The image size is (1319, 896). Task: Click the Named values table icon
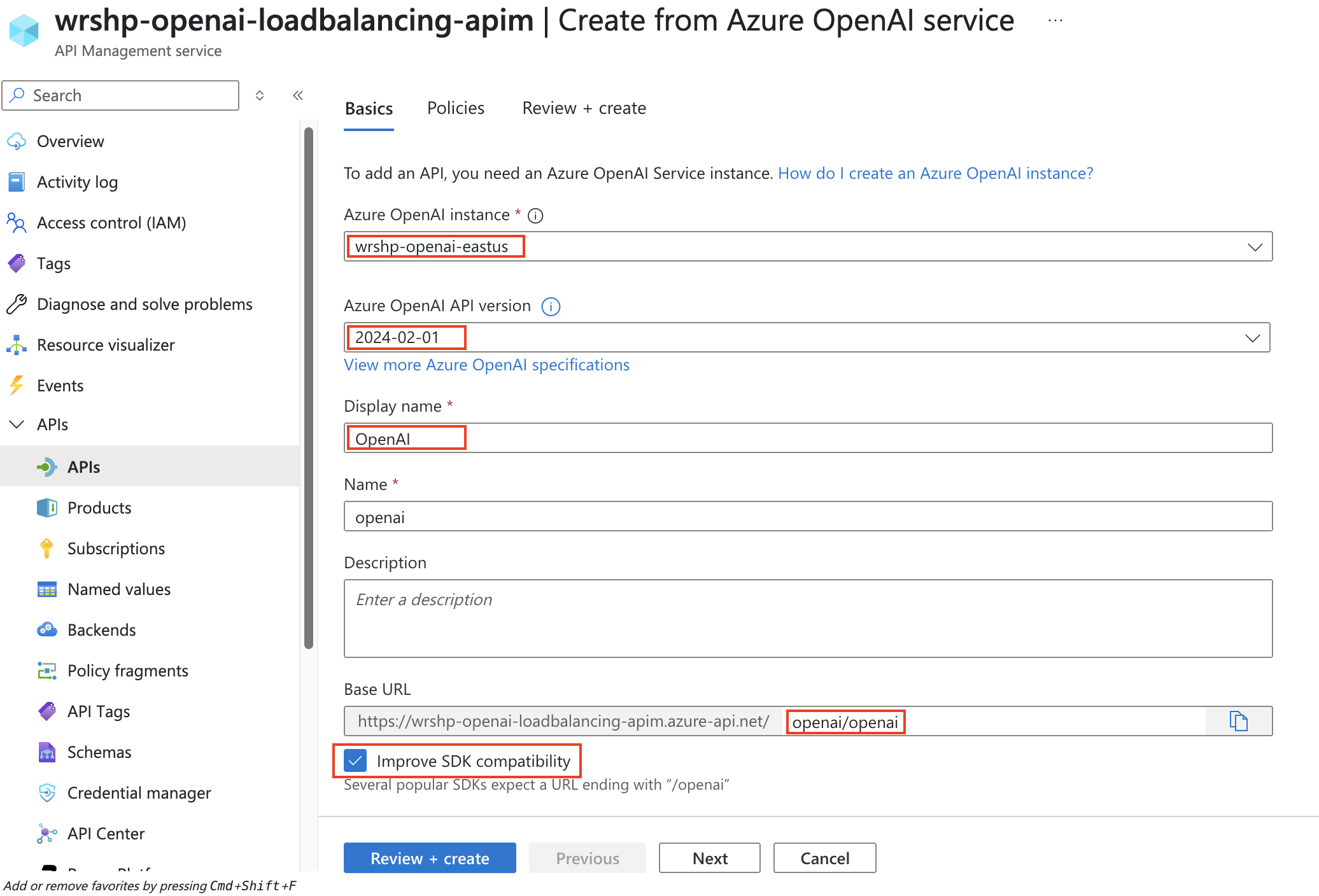pyautogui.click(x=47, y=589)
